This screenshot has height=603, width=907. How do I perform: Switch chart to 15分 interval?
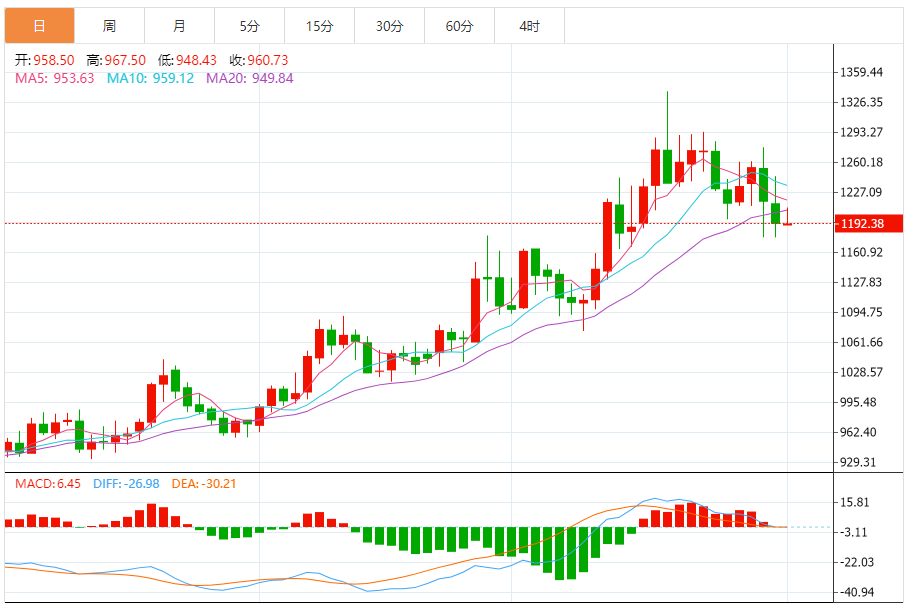[319, 26]
